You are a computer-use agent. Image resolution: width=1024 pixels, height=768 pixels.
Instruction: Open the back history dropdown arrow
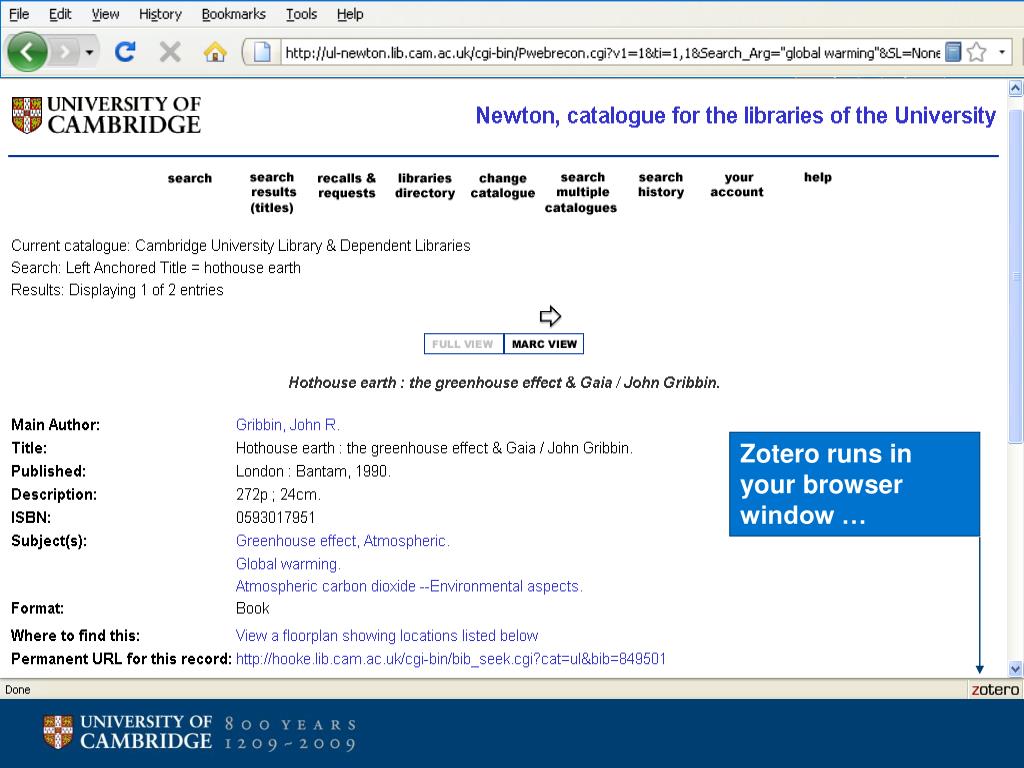tap(89, 52)
